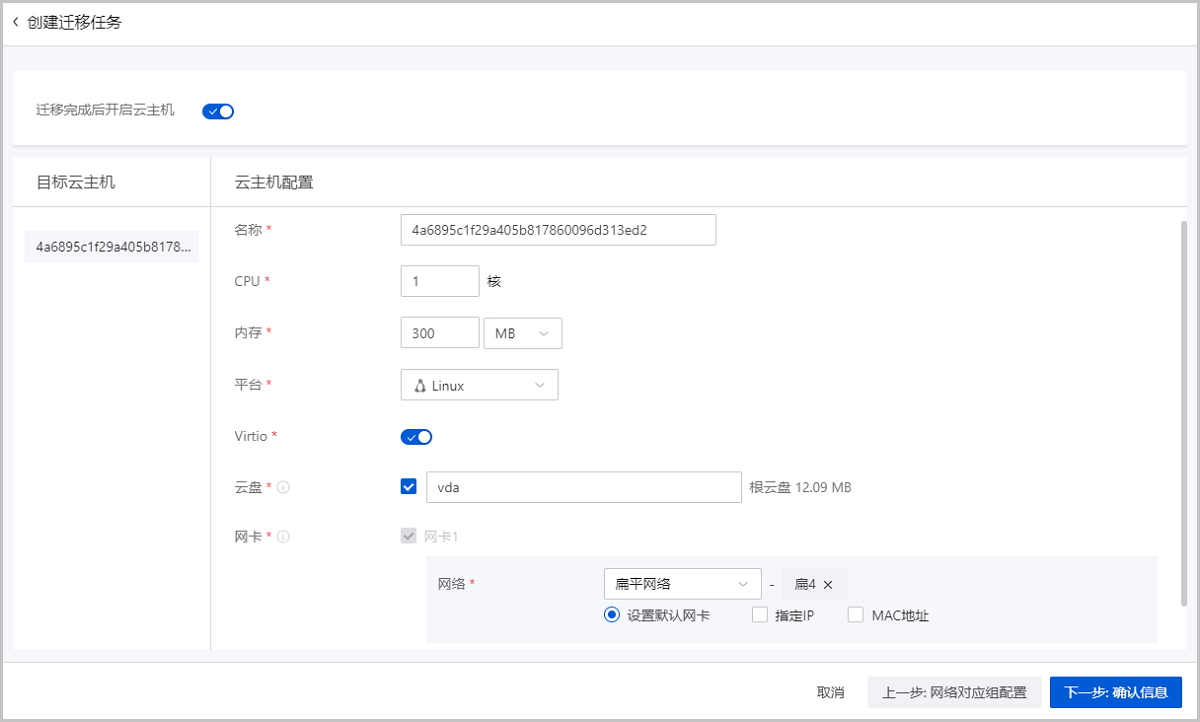Viewport: 1200px width, 722px height.
Task: Click the back arrow beside 创建迁移任务
Action: coord(16,22)
